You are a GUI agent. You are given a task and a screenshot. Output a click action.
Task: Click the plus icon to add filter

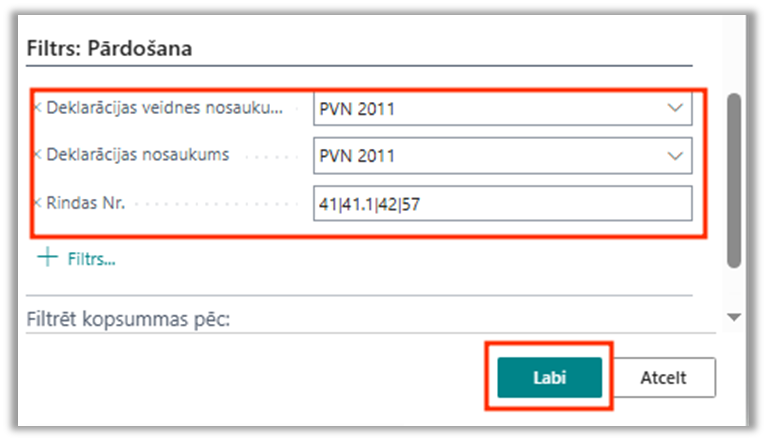tap(48, 258)
